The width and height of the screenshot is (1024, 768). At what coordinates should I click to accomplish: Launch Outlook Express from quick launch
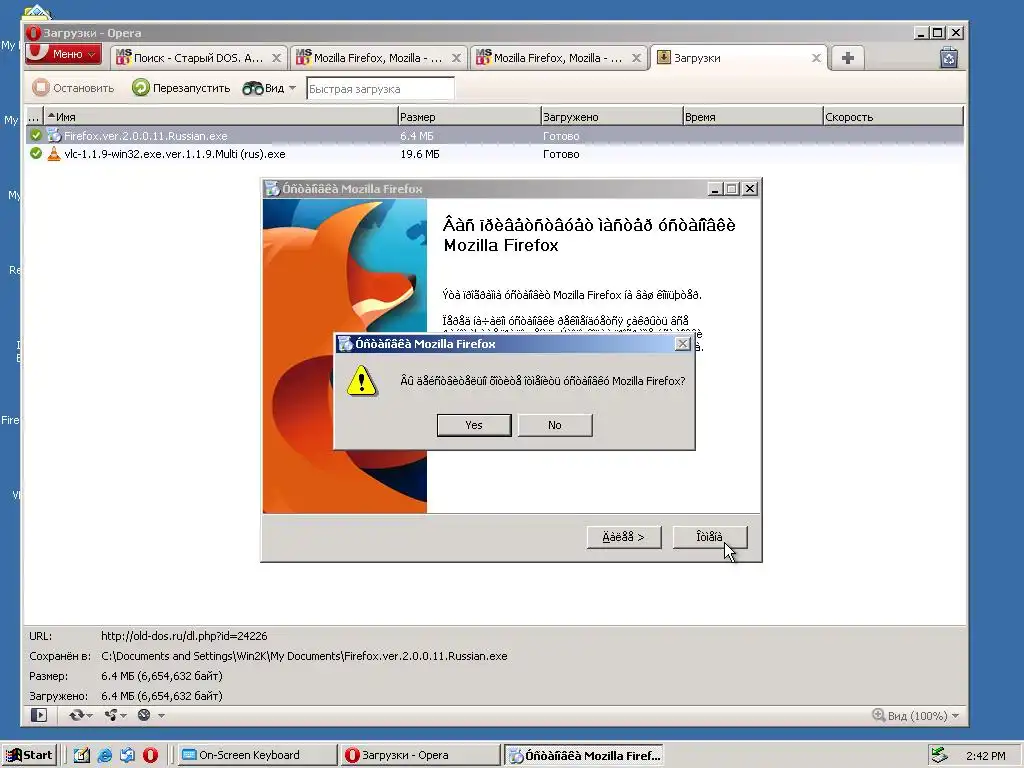point(127,756)
